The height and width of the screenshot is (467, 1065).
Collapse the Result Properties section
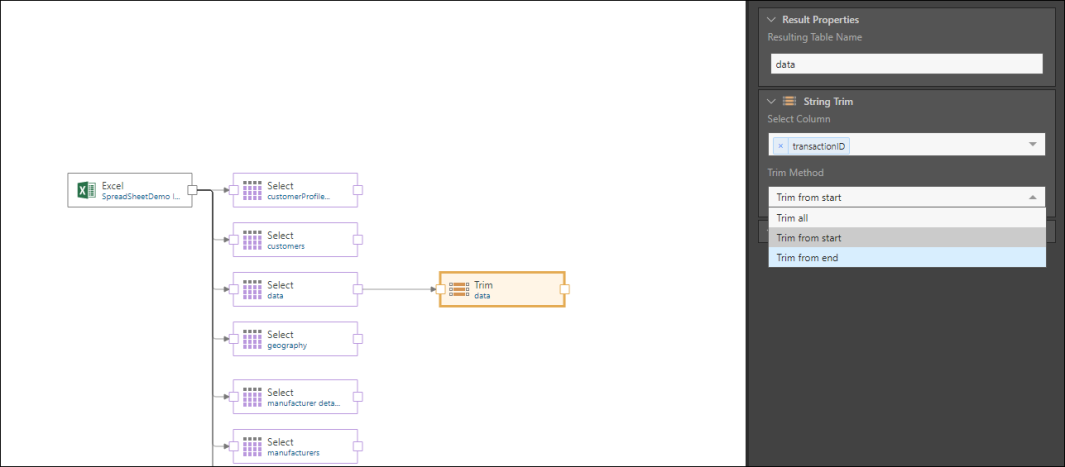coord(771,19)
